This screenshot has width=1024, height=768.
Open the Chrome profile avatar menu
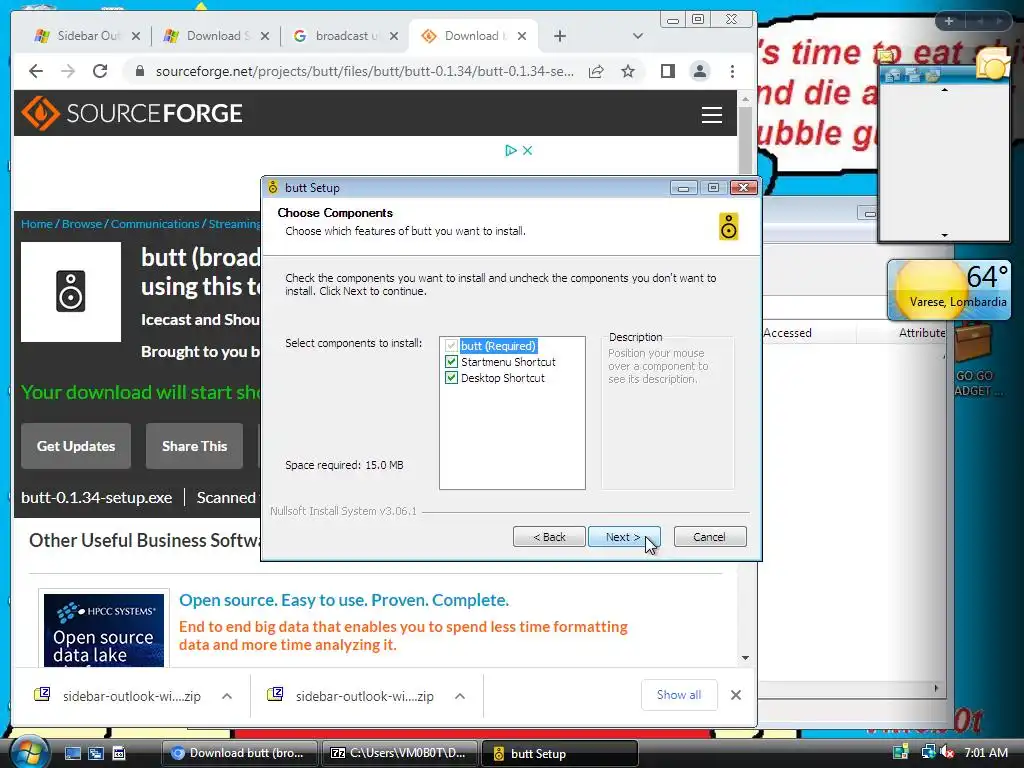[x=700, y=71]
